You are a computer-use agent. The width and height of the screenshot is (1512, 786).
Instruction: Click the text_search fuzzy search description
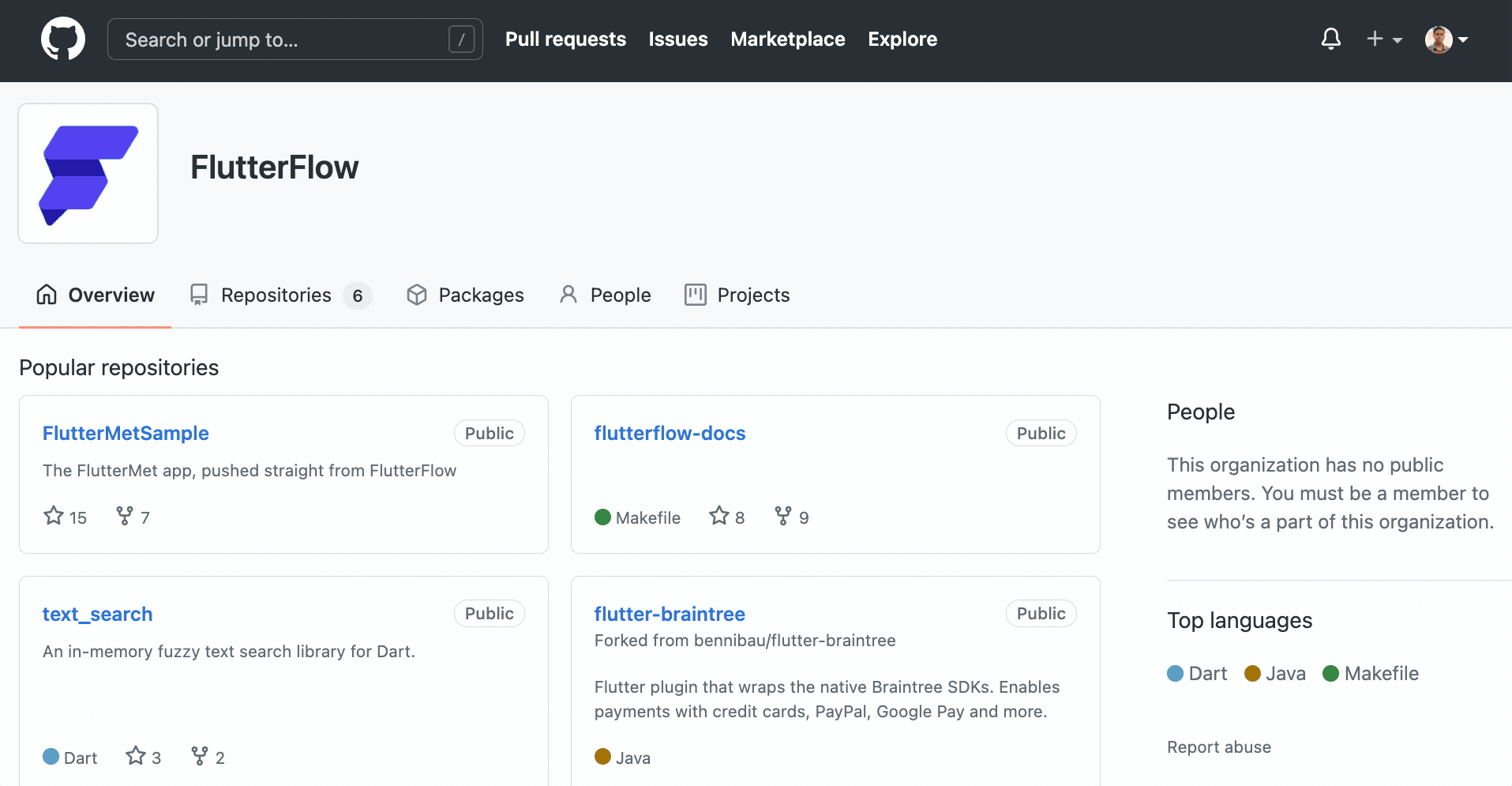click(x=229, y=652)
